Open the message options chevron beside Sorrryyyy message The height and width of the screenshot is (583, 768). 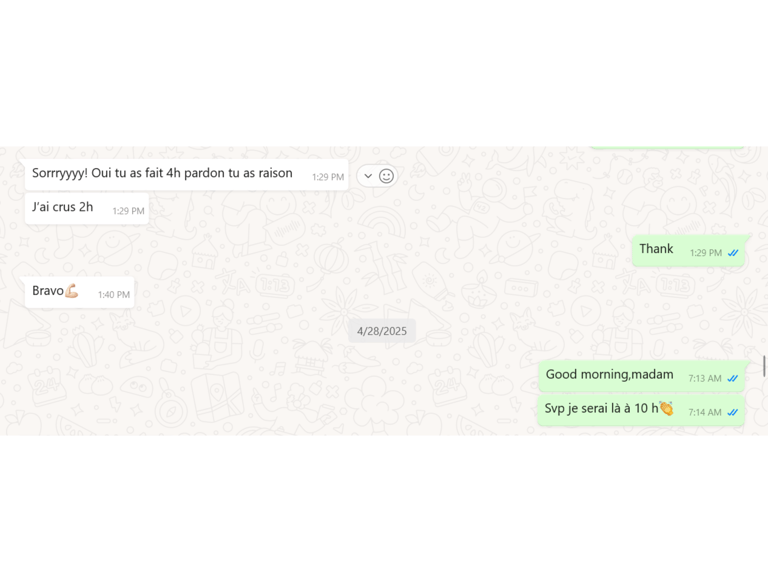368,176
